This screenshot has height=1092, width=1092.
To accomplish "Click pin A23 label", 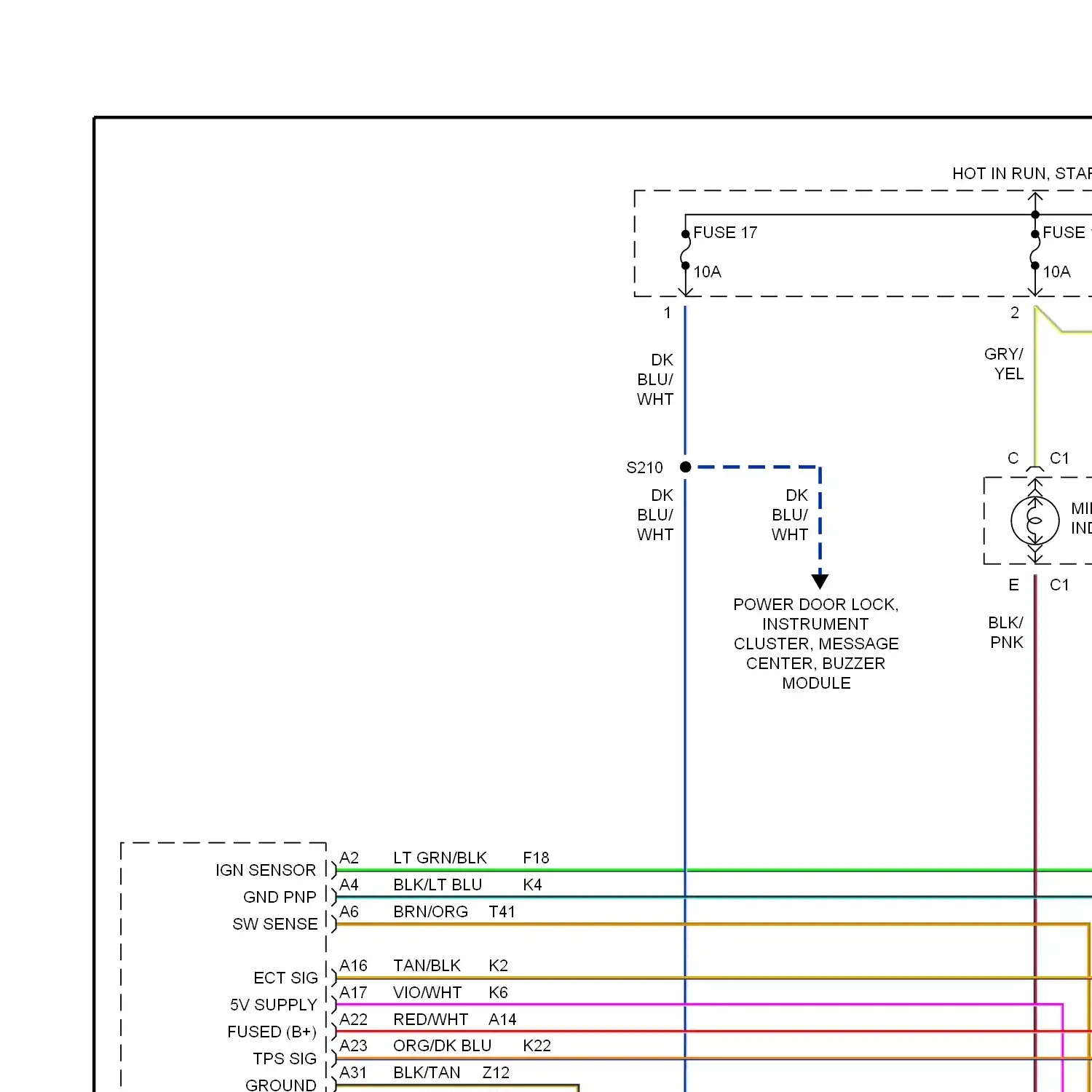I will coord(353,1045).
